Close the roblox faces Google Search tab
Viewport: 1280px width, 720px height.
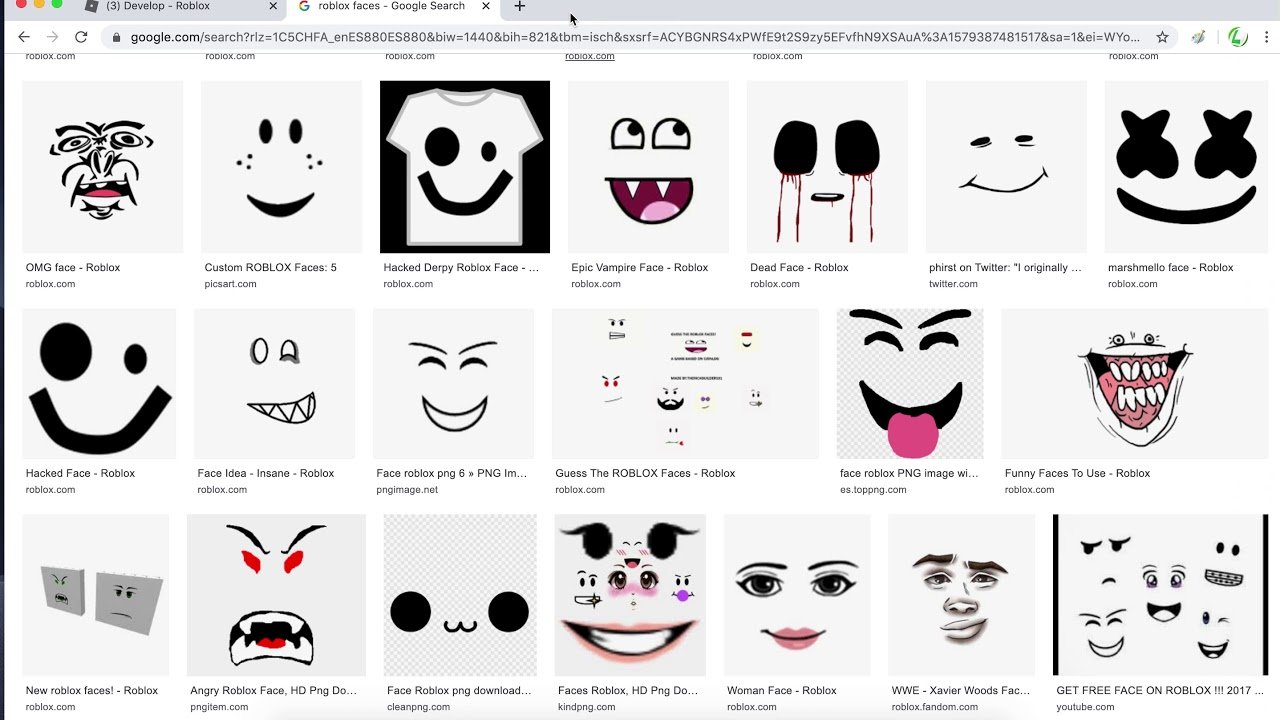[485, 6]
